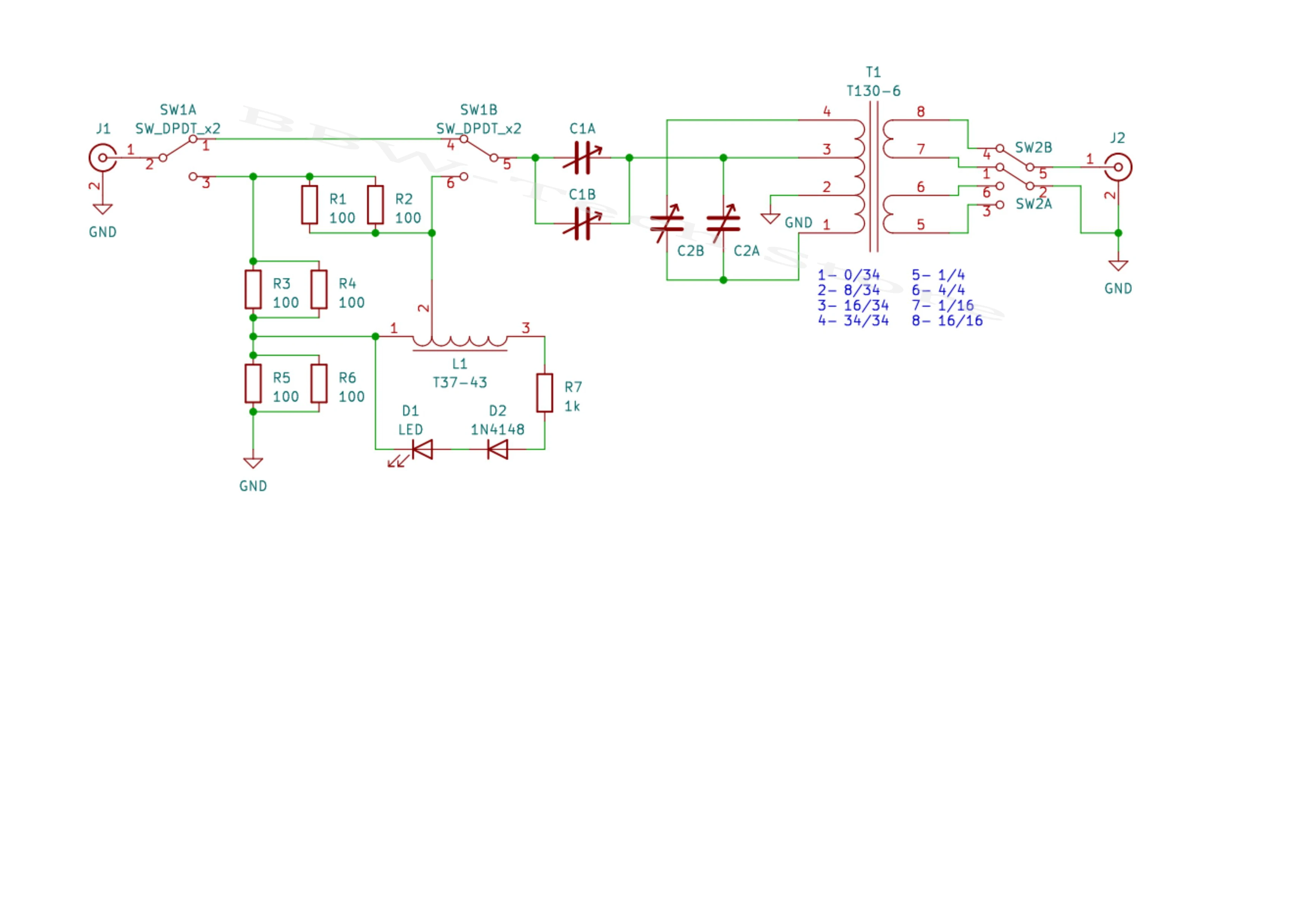Select the C1A variable capacitor symbol
This screenshot has width=1307, height=924.
pyautogui.click(x=582, y=158)
